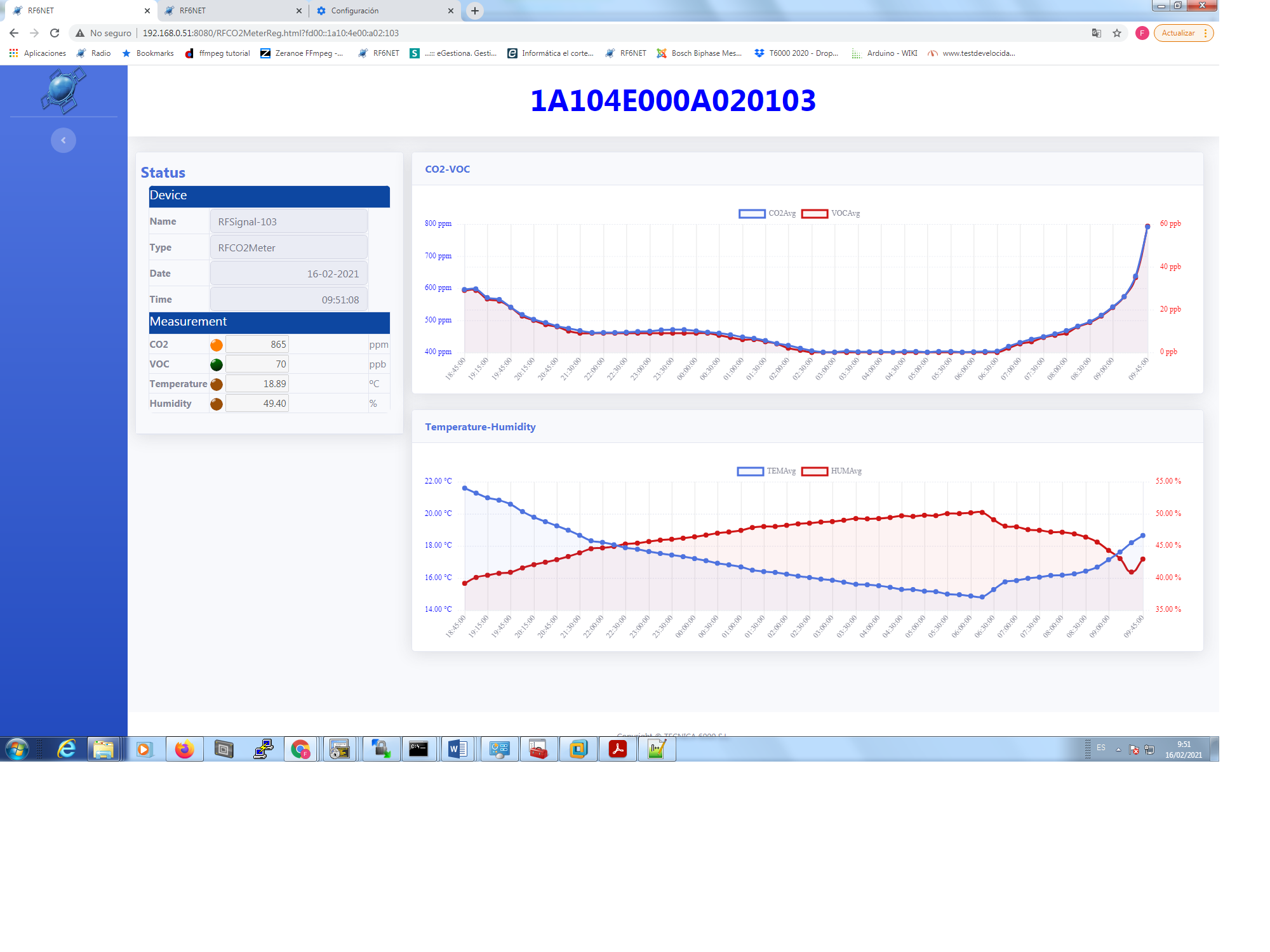
Task: Click the HUMAvg red legend swatch
Action: pos(815,471)
